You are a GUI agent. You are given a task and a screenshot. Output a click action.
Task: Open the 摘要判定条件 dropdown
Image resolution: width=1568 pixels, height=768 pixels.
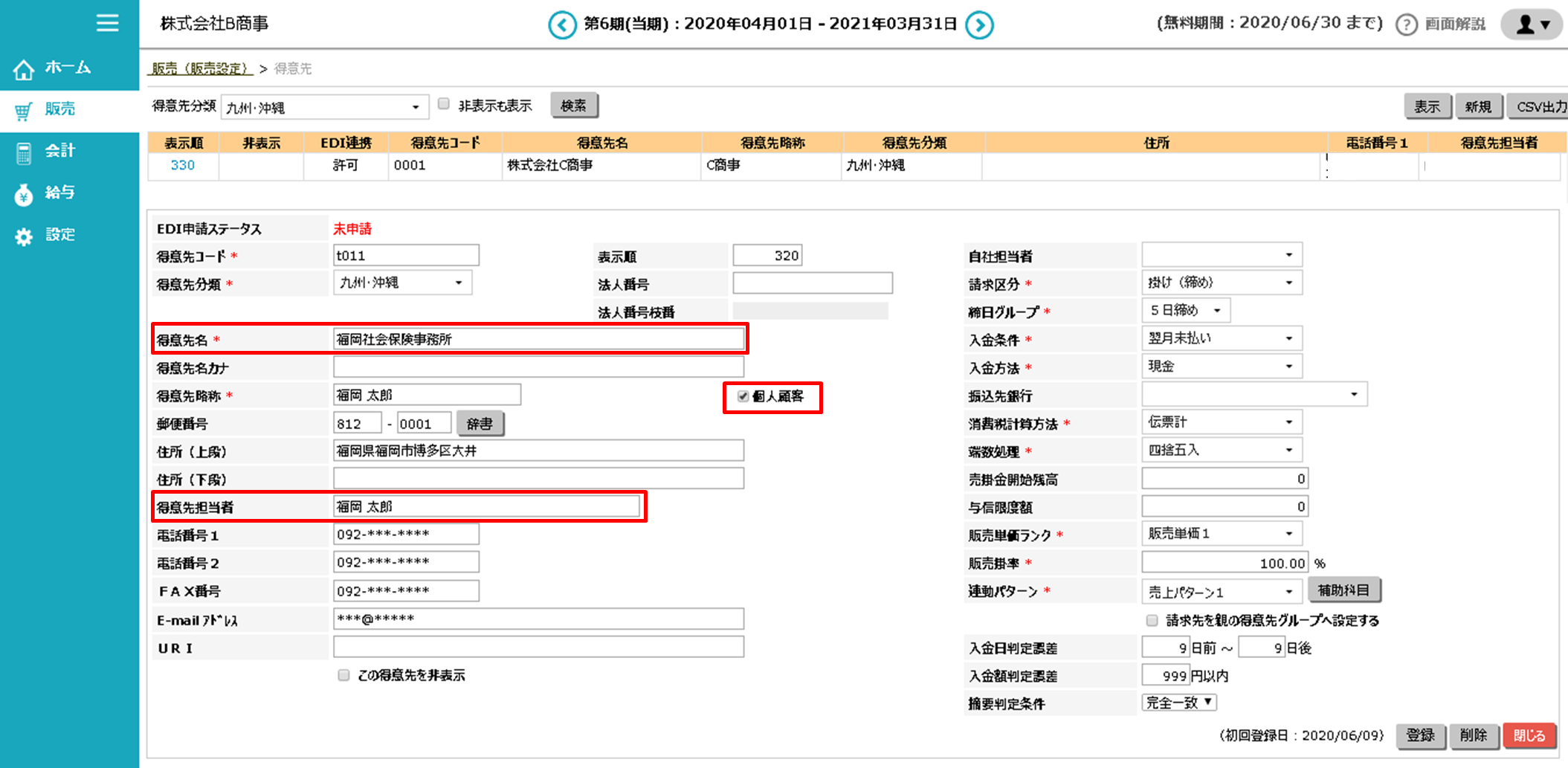pyautogui.click(x=1178, y=703)
